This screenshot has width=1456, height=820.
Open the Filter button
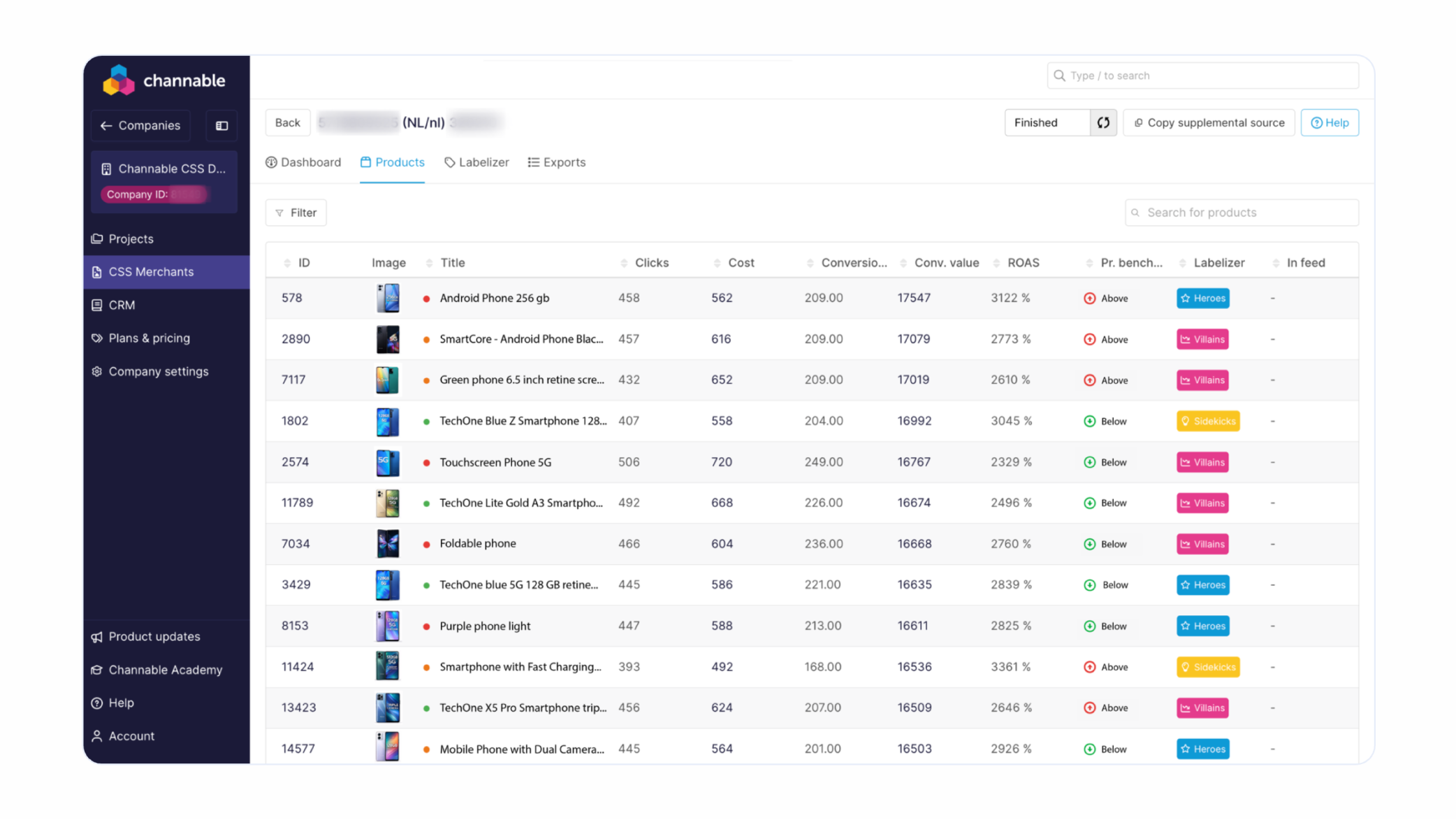(x=296, y=213)
